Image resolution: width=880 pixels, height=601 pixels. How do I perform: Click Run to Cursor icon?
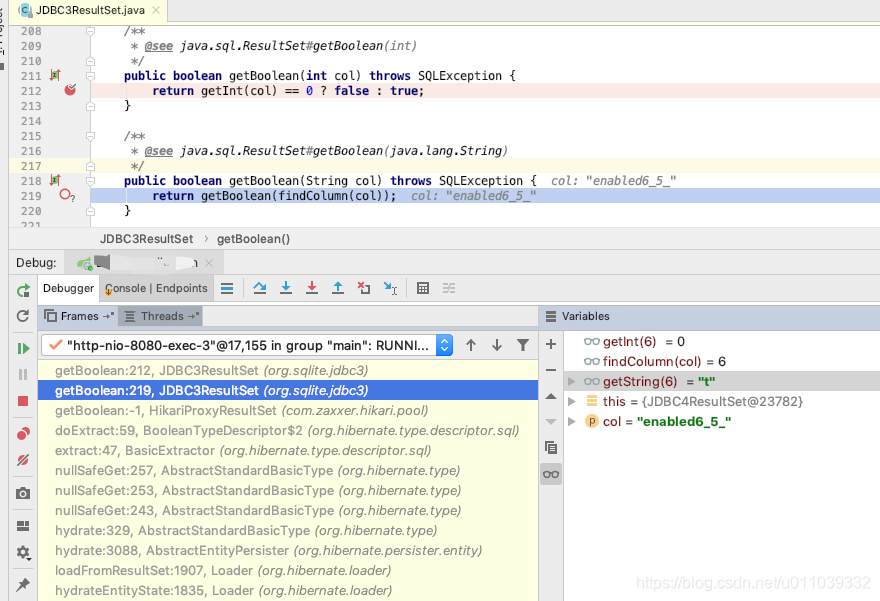coord(390,288)
